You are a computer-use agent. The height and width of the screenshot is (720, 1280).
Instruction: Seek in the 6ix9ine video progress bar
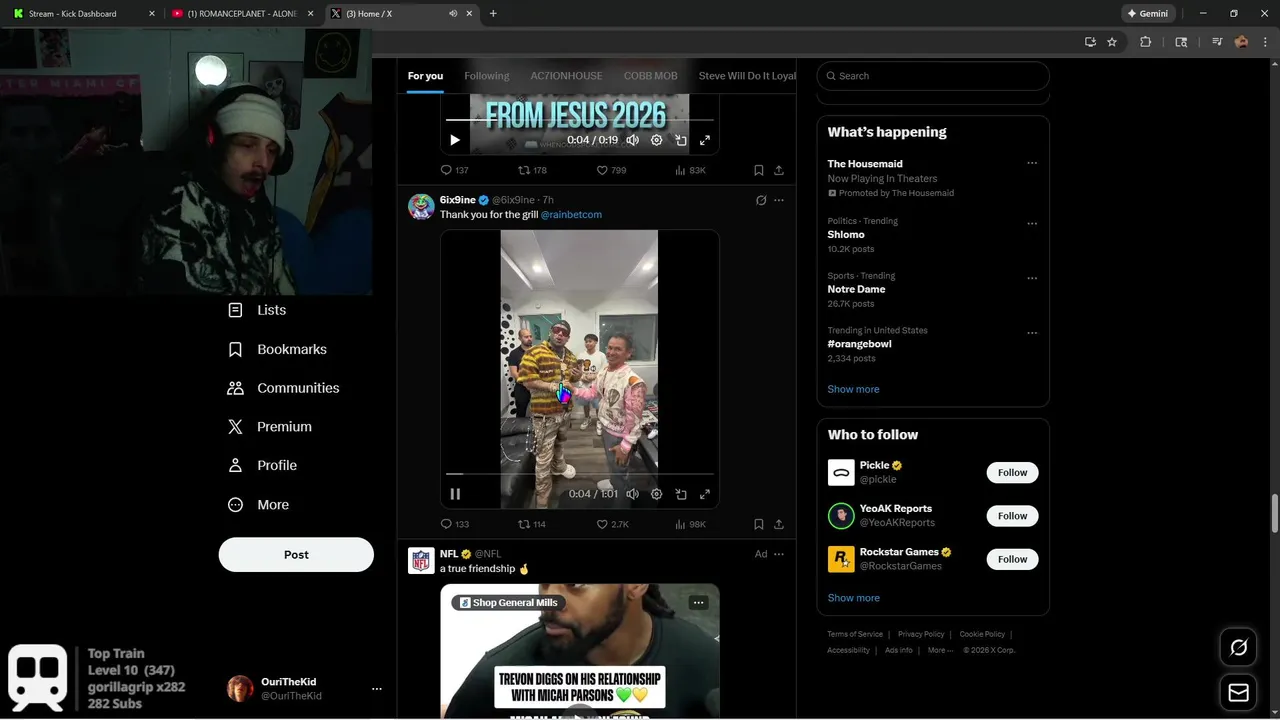[580, 474]
